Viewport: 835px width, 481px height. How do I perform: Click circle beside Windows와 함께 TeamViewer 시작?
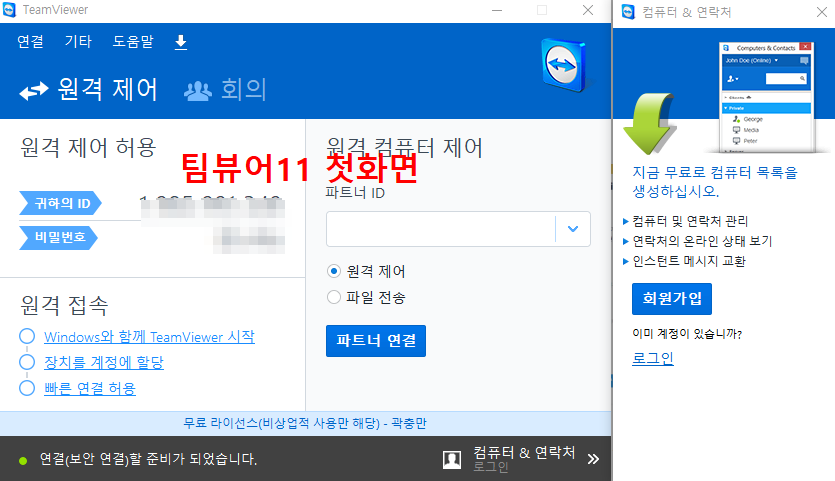coord(27,336)
